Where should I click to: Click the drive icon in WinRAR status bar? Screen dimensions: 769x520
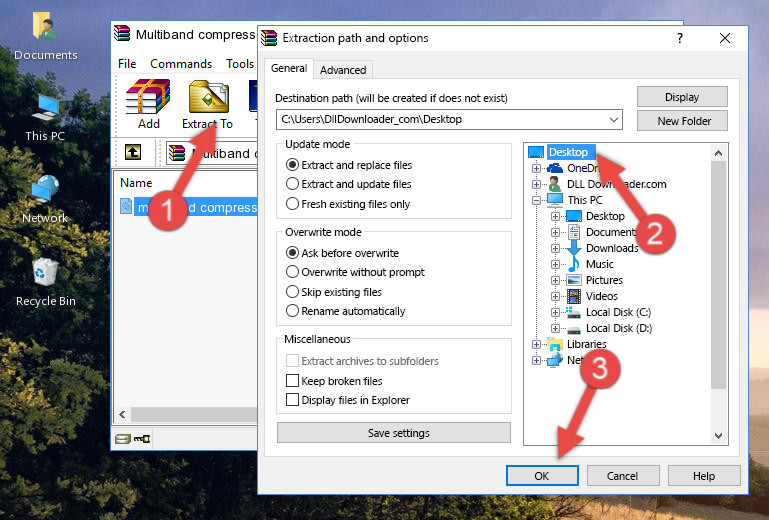pyautogui.click(x=123, y=439)
